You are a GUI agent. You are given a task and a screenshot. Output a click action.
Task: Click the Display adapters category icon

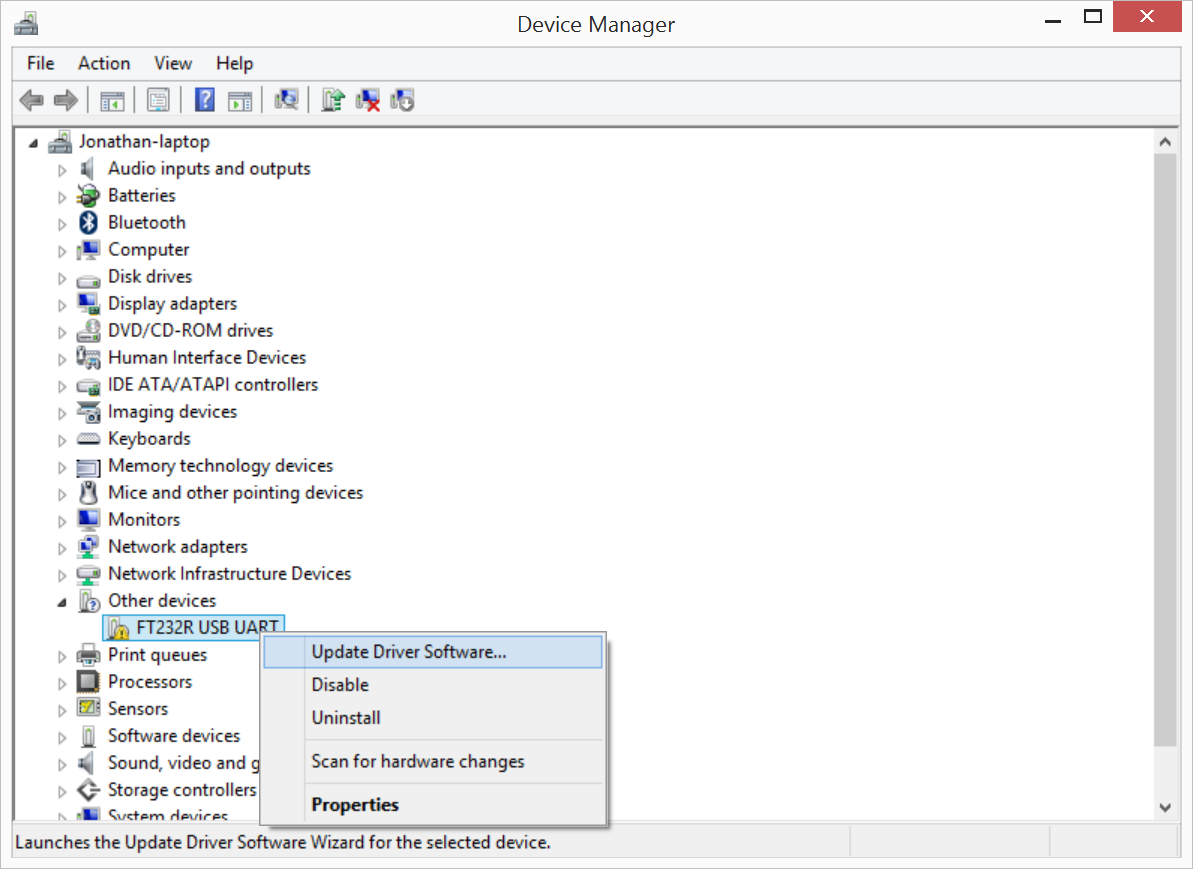tap(88, 304)
